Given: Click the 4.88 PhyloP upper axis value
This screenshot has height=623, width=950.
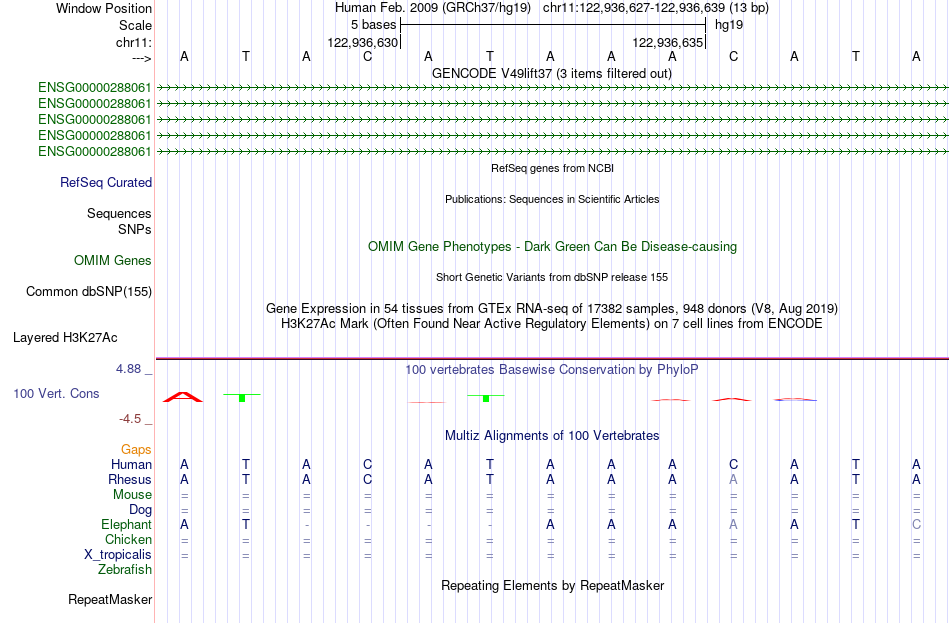Looking at the screenshot, I should click(x=128, y=368).
